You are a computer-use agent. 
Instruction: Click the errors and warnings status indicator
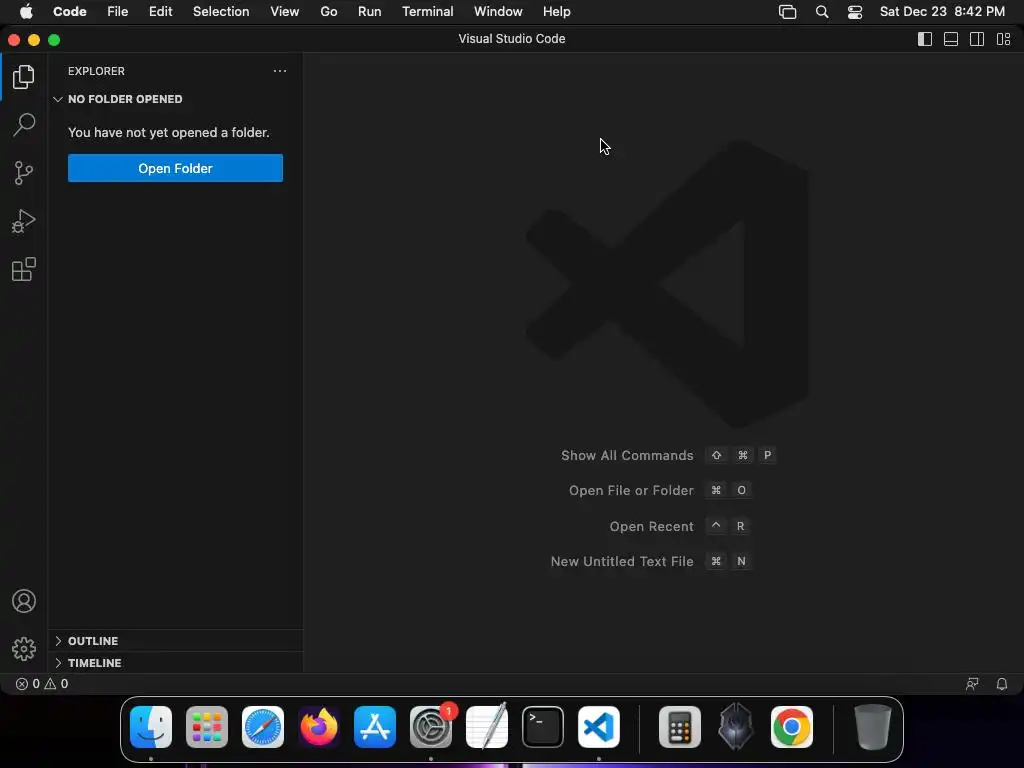(42, 684)
